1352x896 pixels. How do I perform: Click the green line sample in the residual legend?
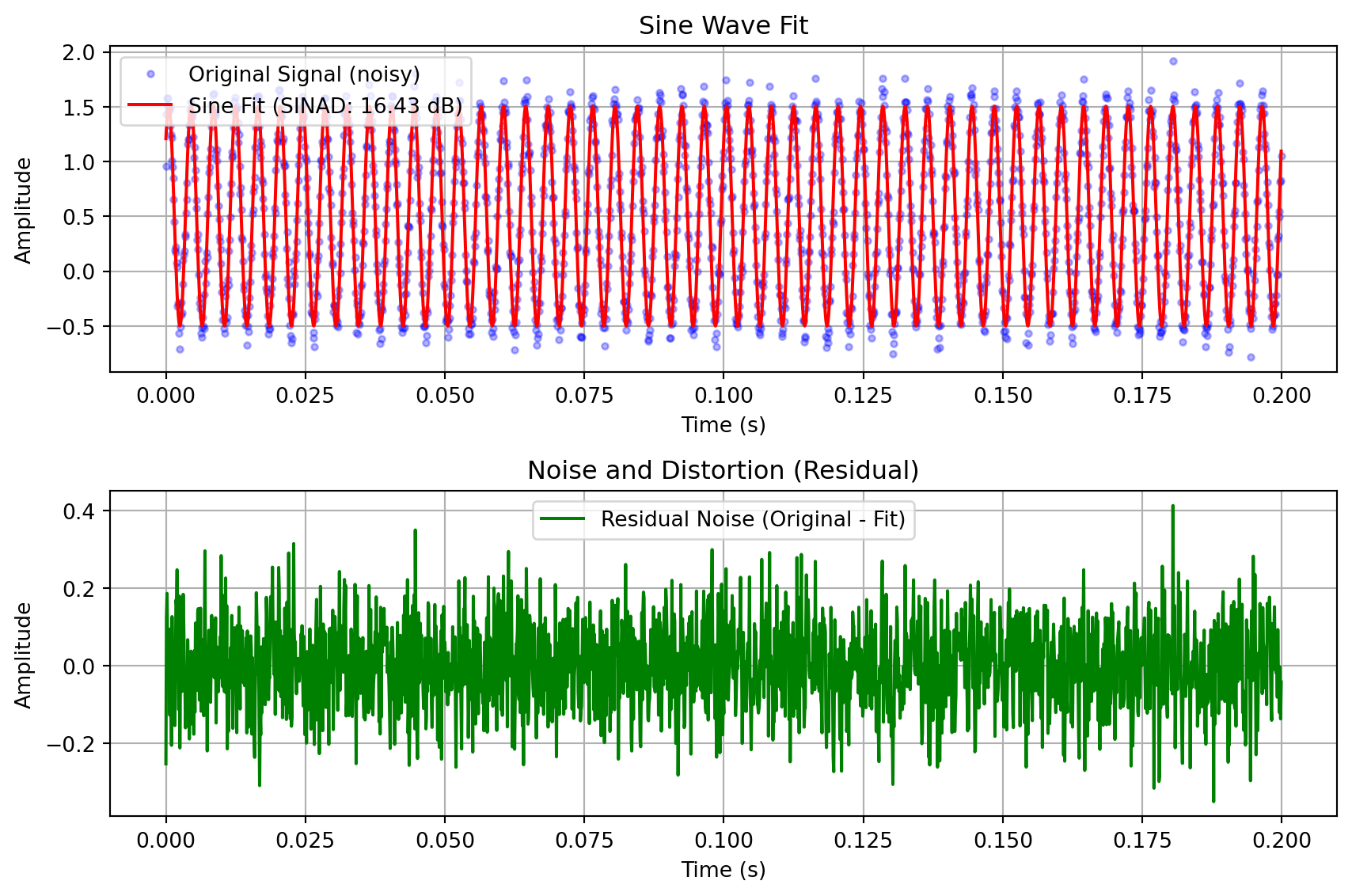562,519
